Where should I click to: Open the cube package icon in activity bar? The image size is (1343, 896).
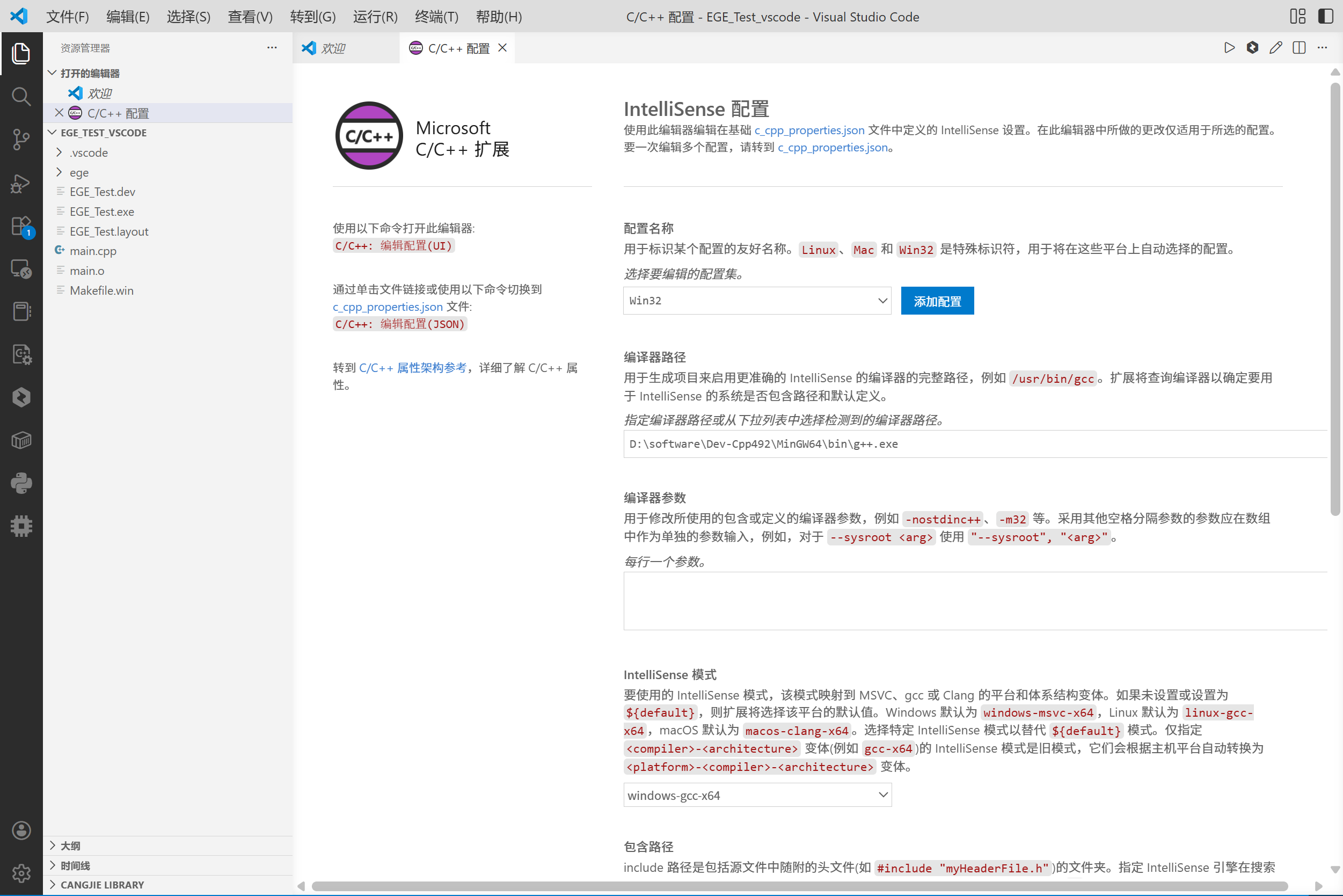(21, 441)
